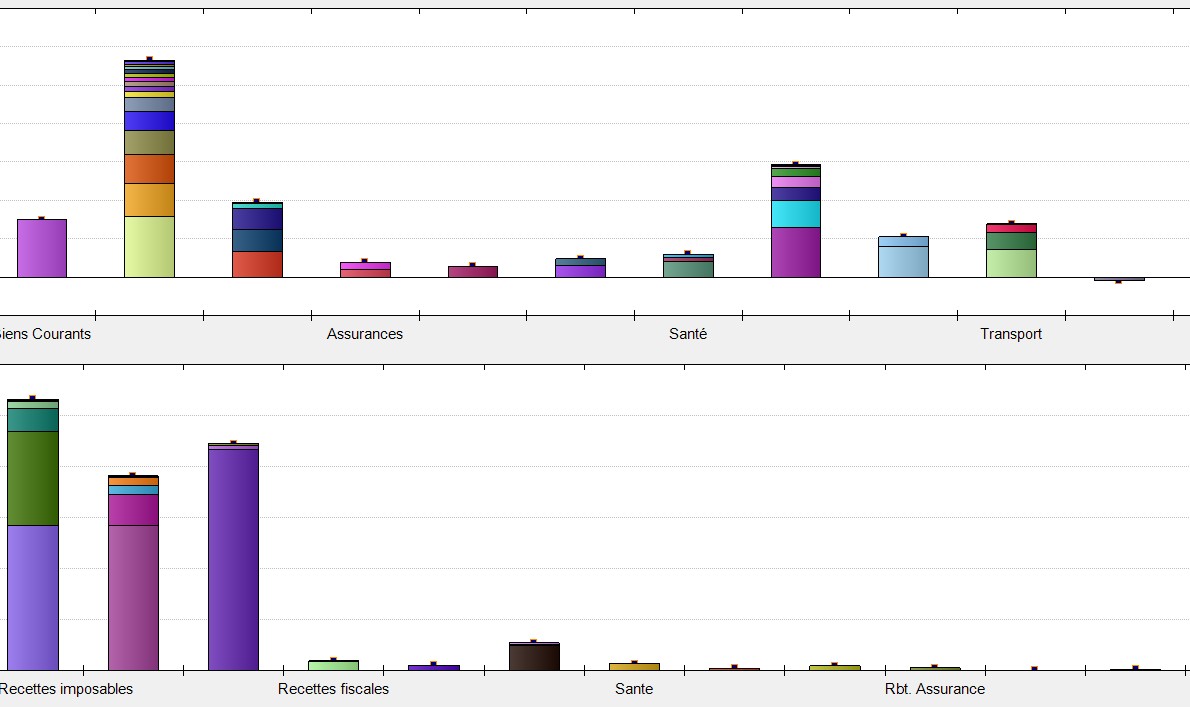The width and height of the screenshot is (1190, 707).
Task: Click the light yellow-green bottom segment of the tallest top bar
Action: 149,246
